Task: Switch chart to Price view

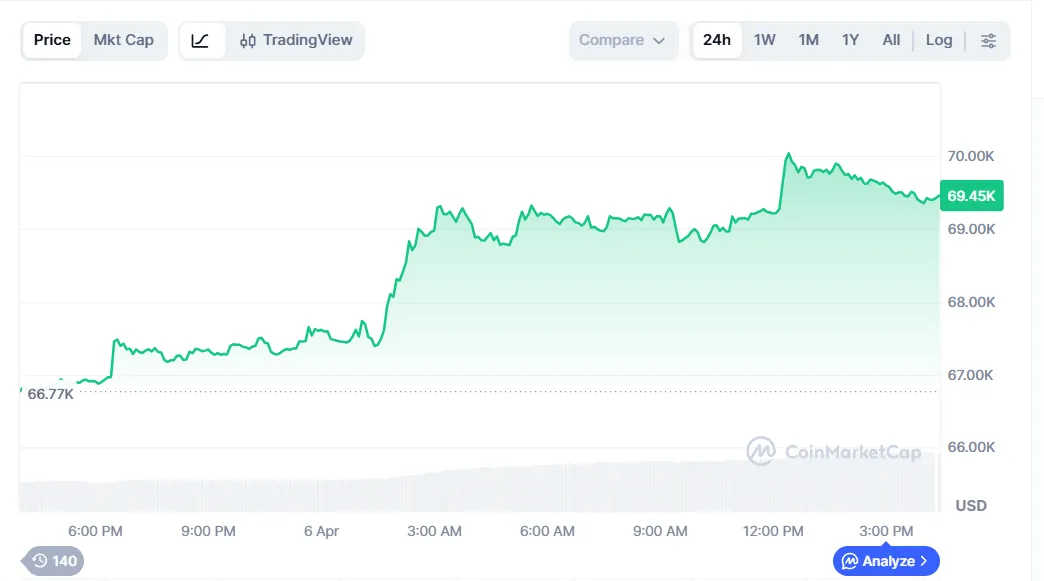Action: (x=52, y=41)
